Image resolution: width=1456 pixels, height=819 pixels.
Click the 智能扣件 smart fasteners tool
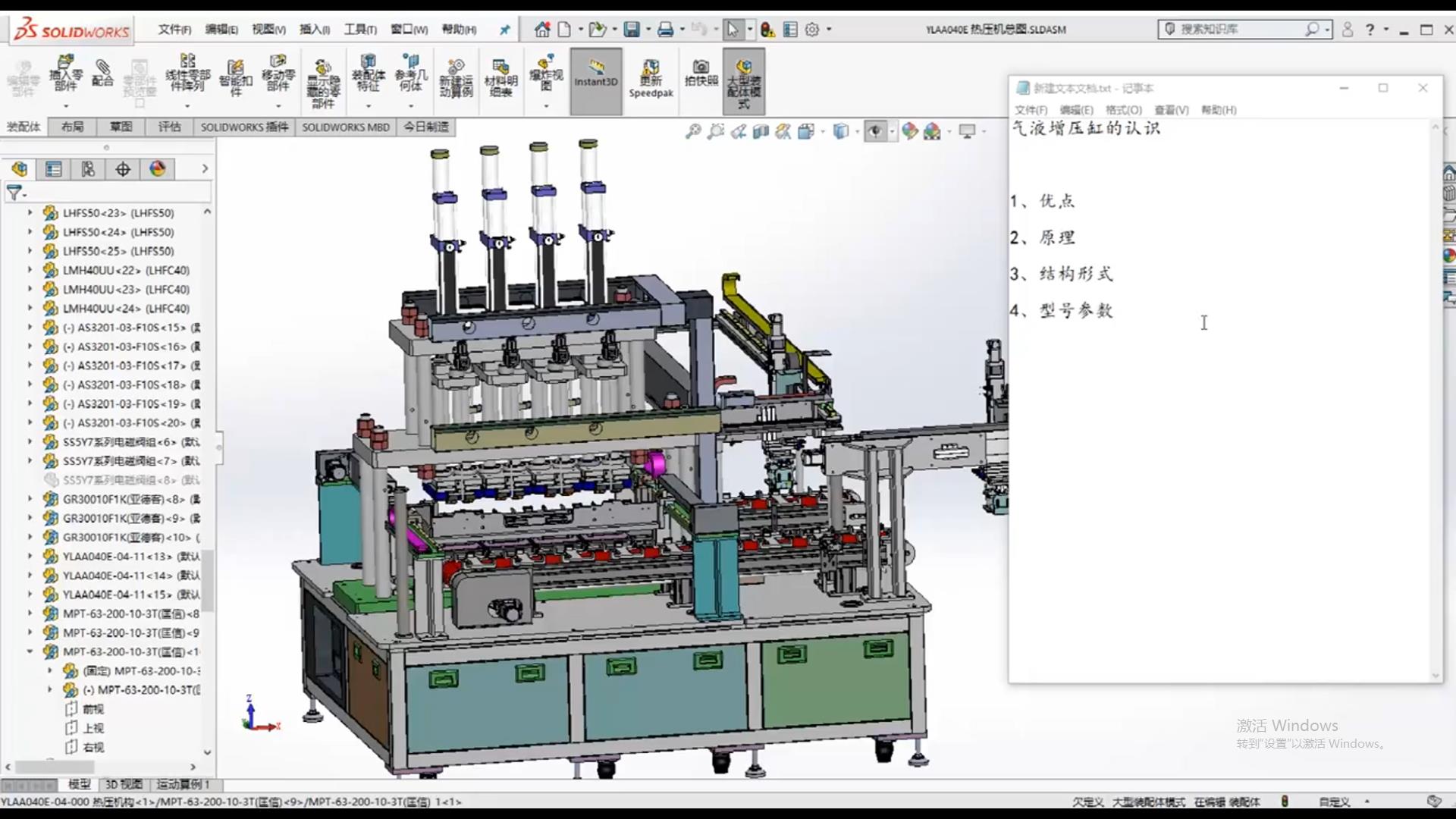coord(235,77)
